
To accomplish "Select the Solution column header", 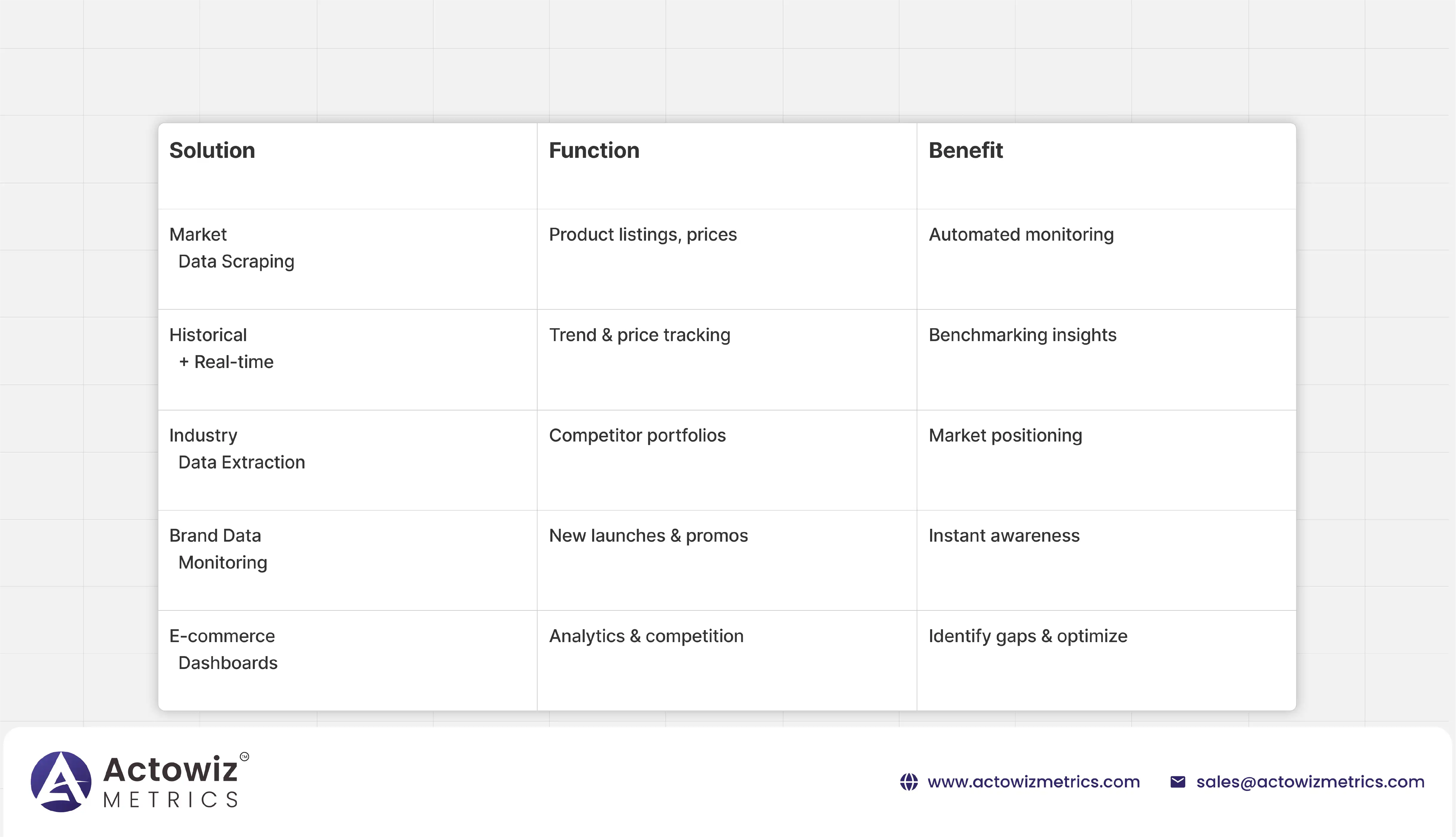I will [x=212, y=151].
